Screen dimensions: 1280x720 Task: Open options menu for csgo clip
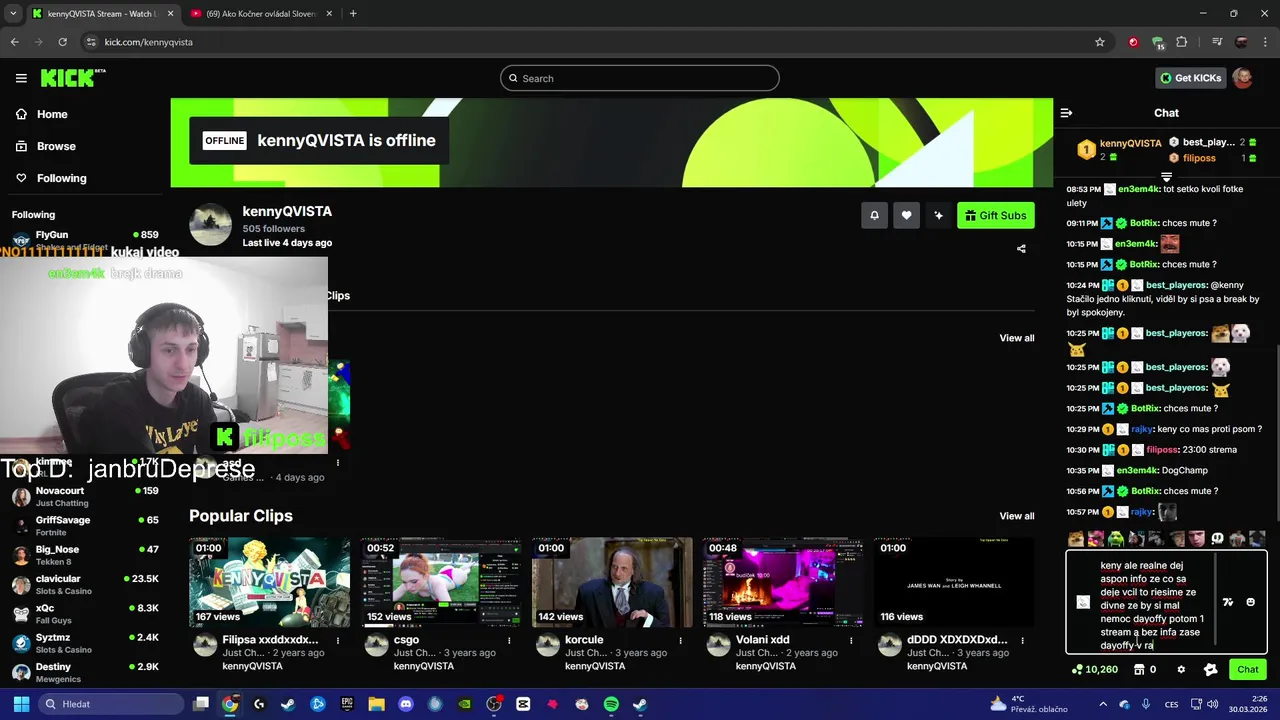(509, 640)
